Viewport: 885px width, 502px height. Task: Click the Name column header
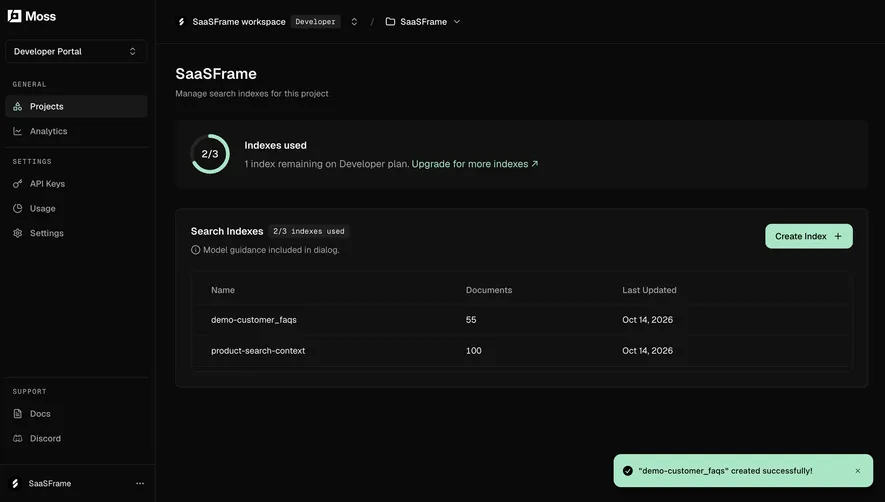click(x=223, y=290)
